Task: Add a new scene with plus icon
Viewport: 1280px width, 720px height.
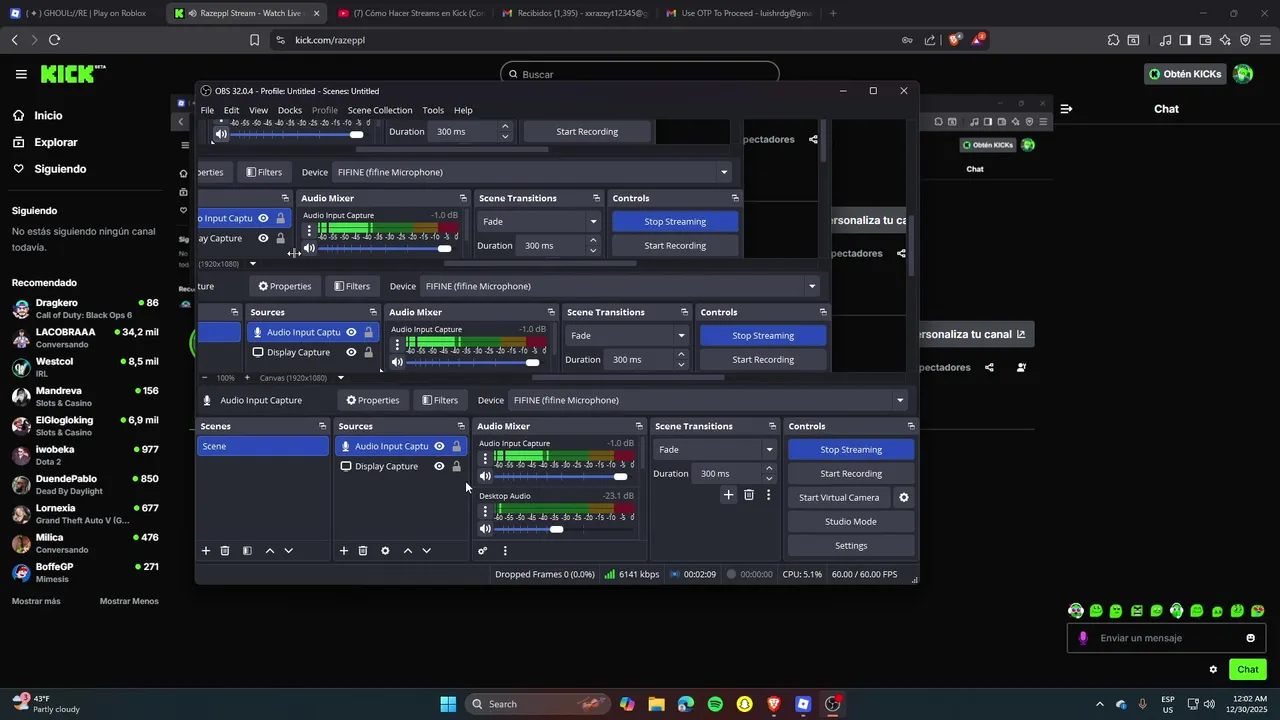Action: pyautogui.click(x=206, y=551)
